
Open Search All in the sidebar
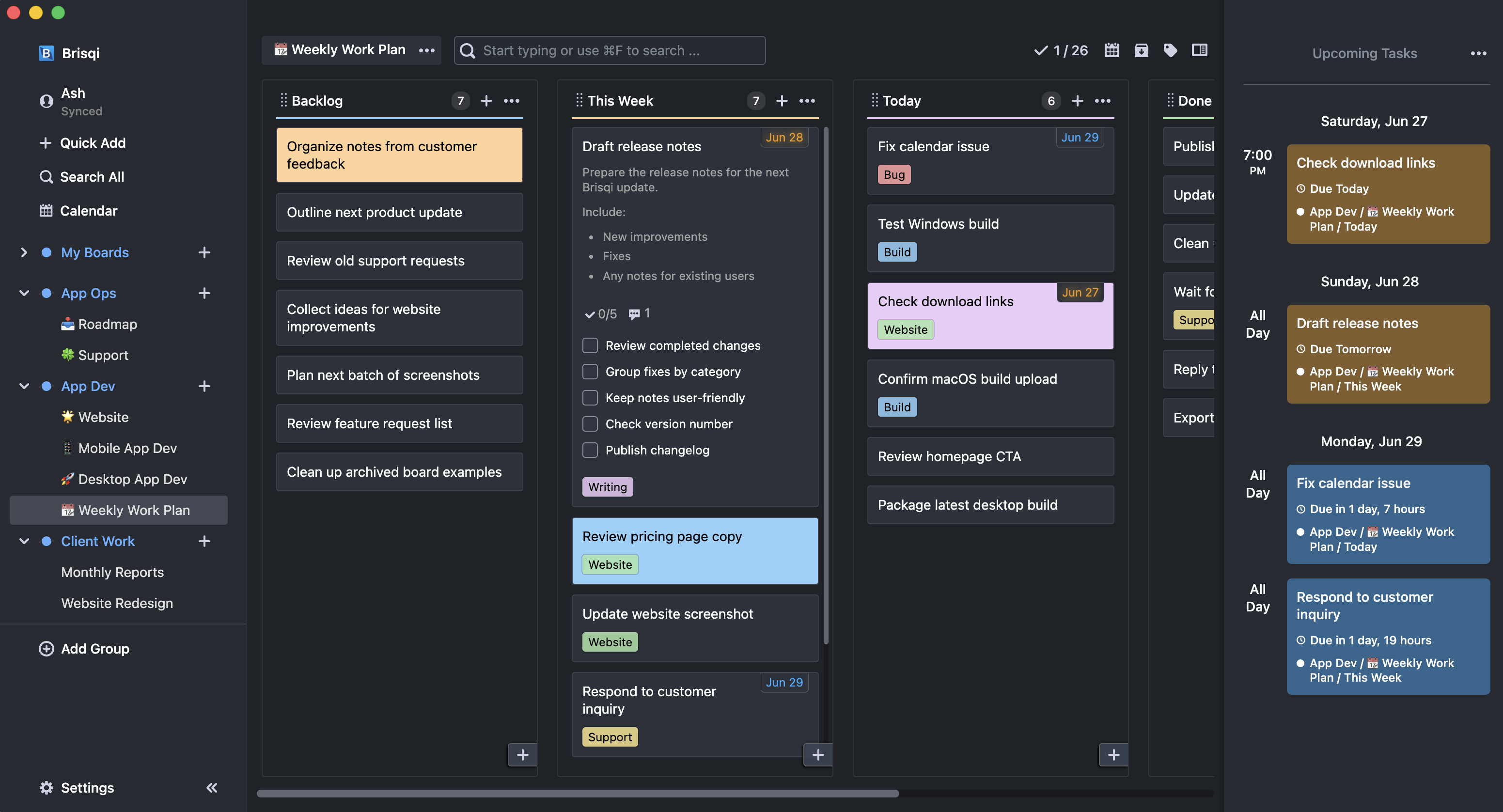click(x=82, y=177)
